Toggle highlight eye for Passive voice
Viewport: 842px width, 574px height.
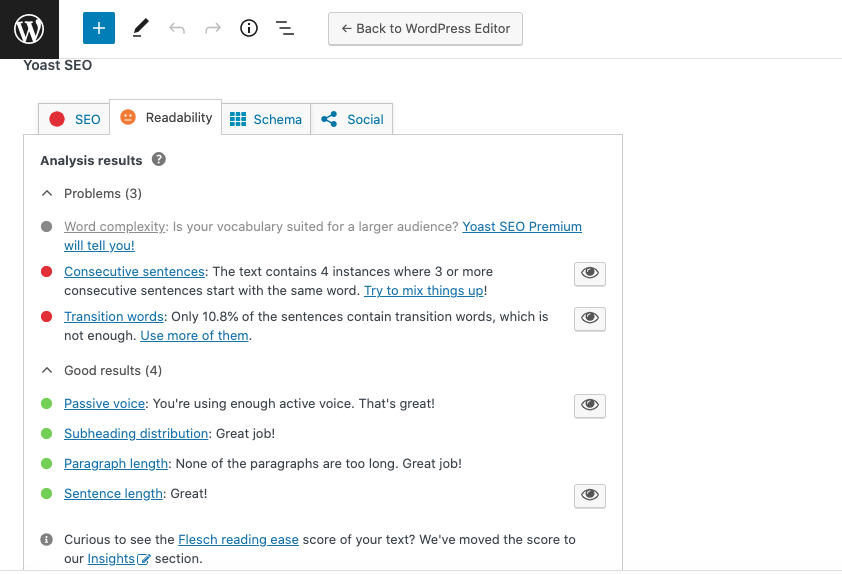(x=590, y=405)
